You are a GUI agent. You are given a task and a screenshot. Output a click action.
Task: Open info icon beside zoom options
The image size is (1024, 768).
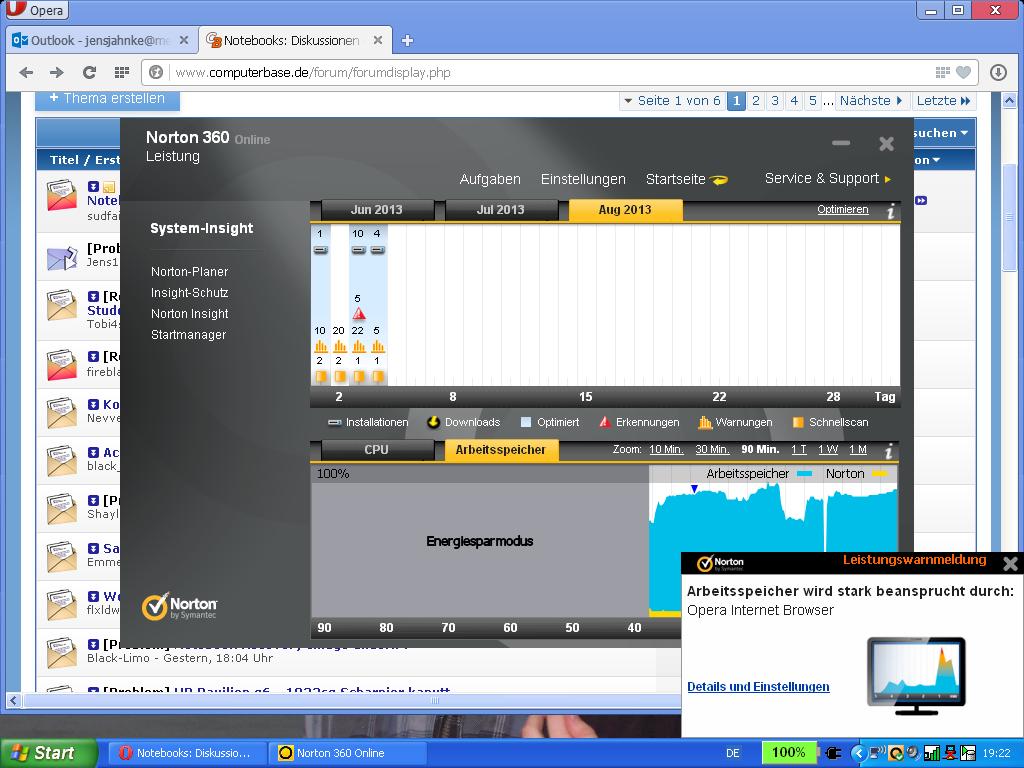click(x=888, y=451)
